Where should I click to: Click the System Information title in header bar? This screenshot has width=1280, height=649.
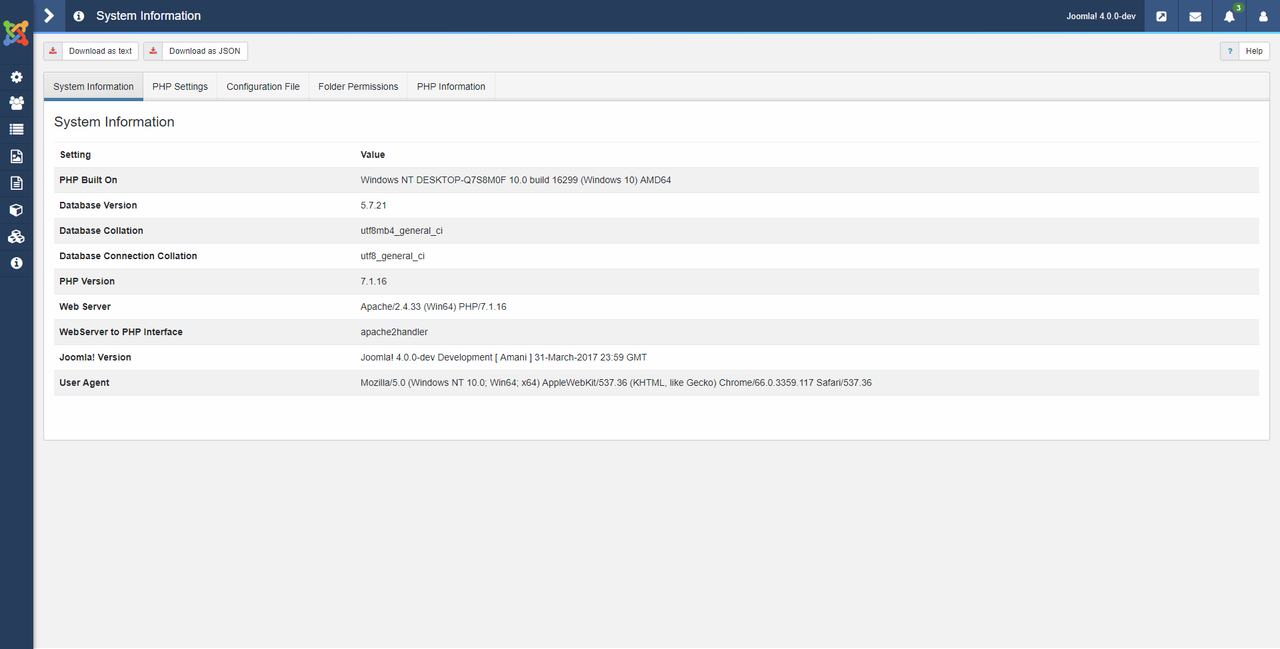point(148,16)
